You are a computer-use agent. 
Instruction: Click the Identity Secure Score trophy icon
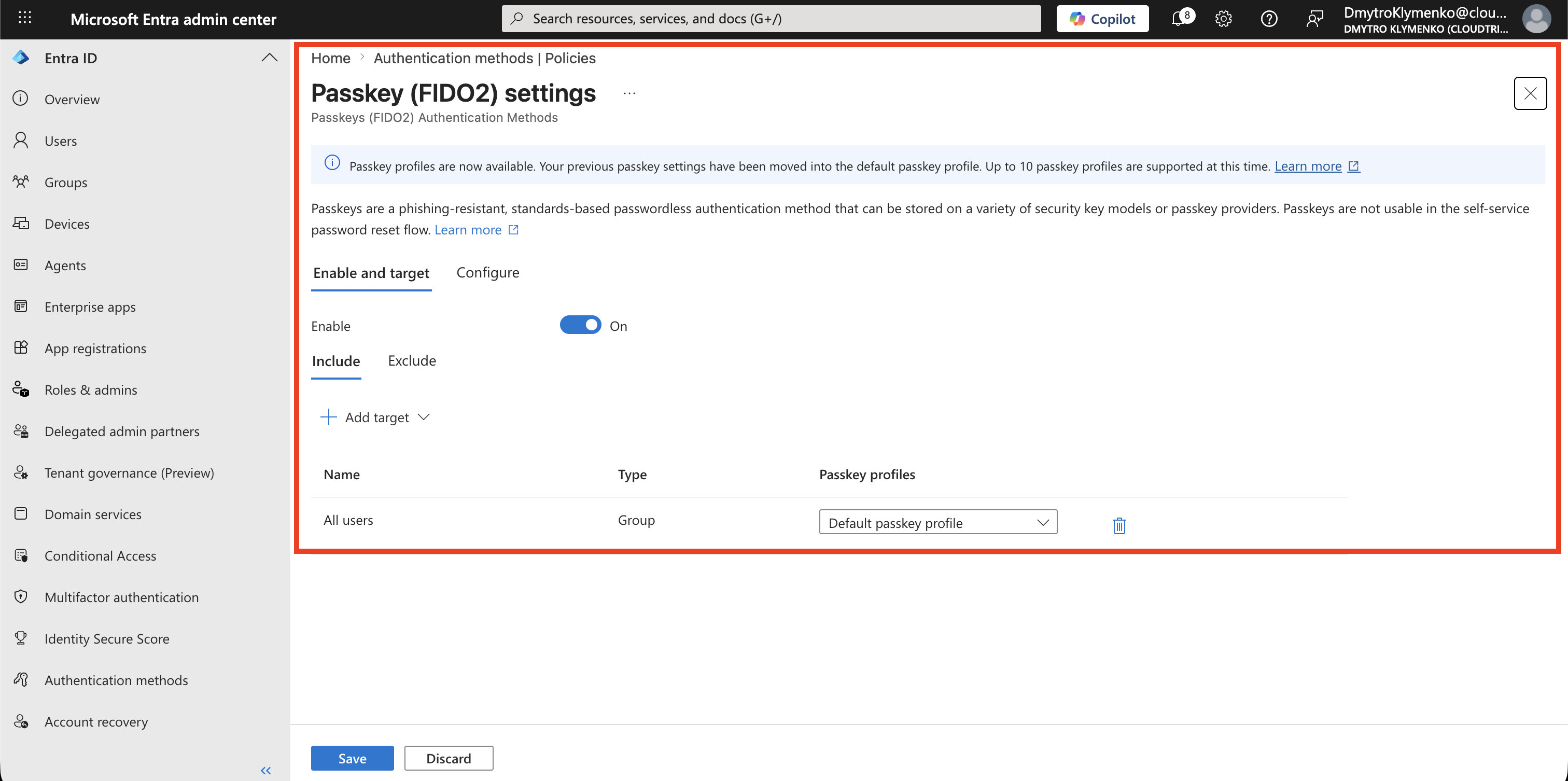tap(21, 637)
